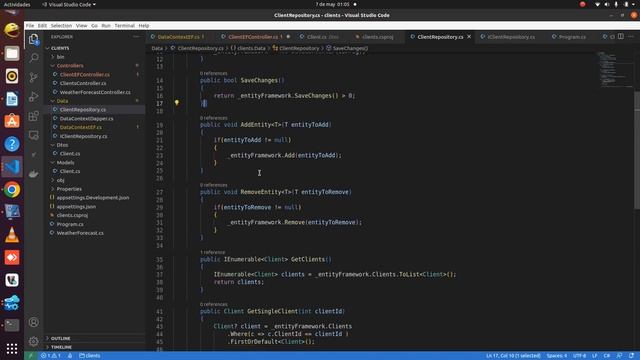640x360 pixels.
Task: Open the Manage gear in activity bar
Action: click(x=34, y=341)
